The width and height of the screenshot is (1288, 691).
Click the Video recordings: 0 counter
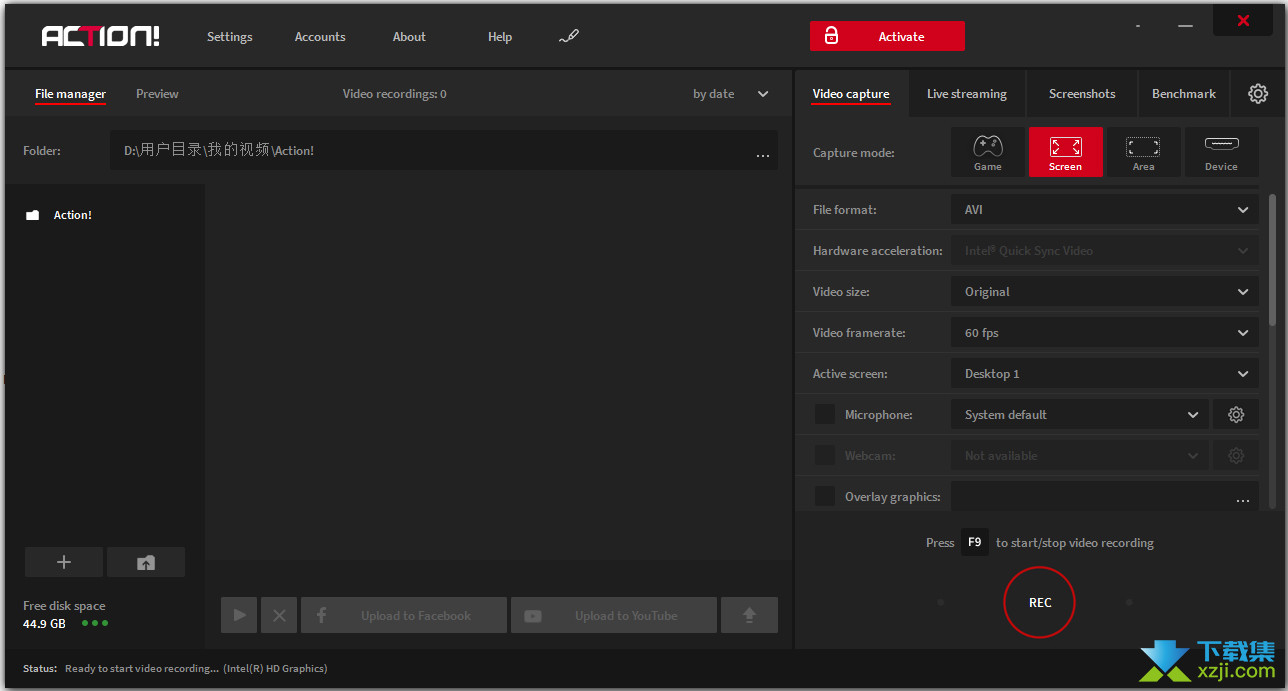point(395,94)
